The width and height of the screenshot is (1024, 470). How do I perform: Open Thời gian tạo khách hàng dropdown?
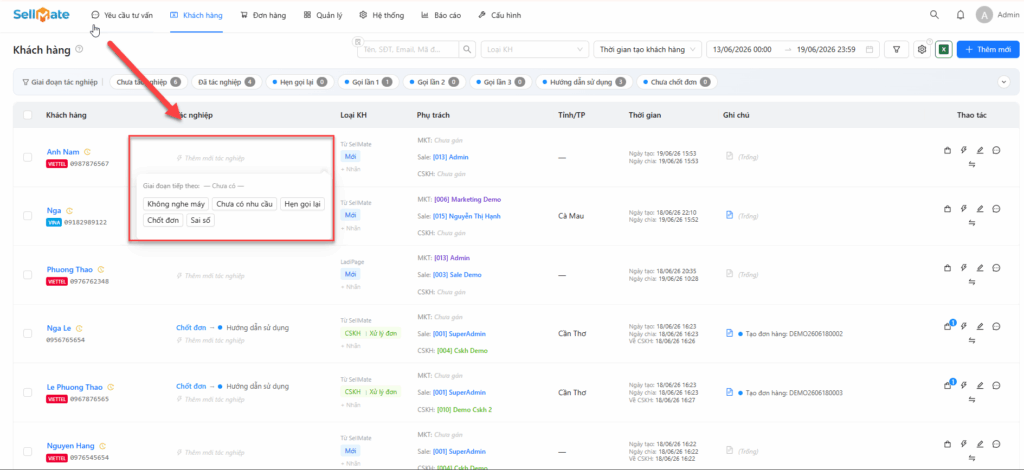point(647,49)
